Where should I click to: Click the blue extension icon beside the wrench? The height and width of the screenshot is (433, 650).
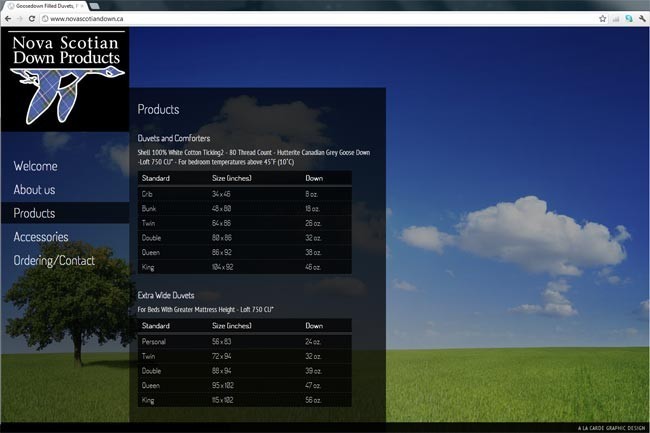click(629, 19)
